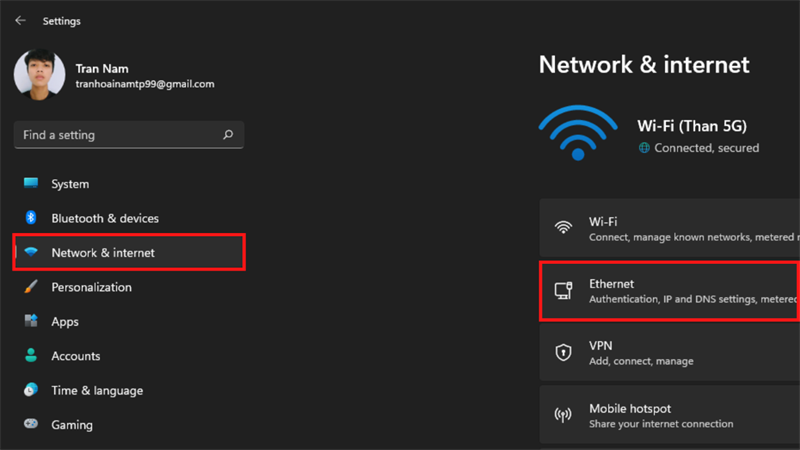Click the Accounts person icon
Image resolution: width=800 pixels, height=450 pixels.
click(x=31, y=356)
